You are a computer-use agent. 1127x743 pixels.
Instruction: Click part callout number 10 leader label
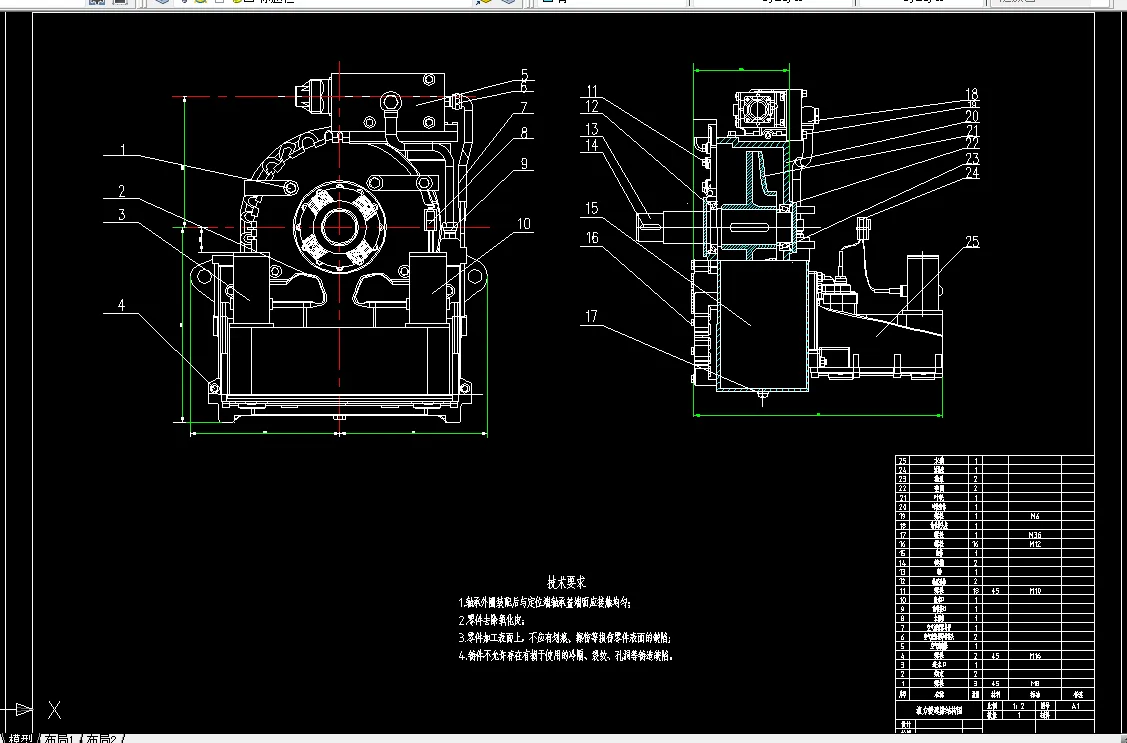524,224
